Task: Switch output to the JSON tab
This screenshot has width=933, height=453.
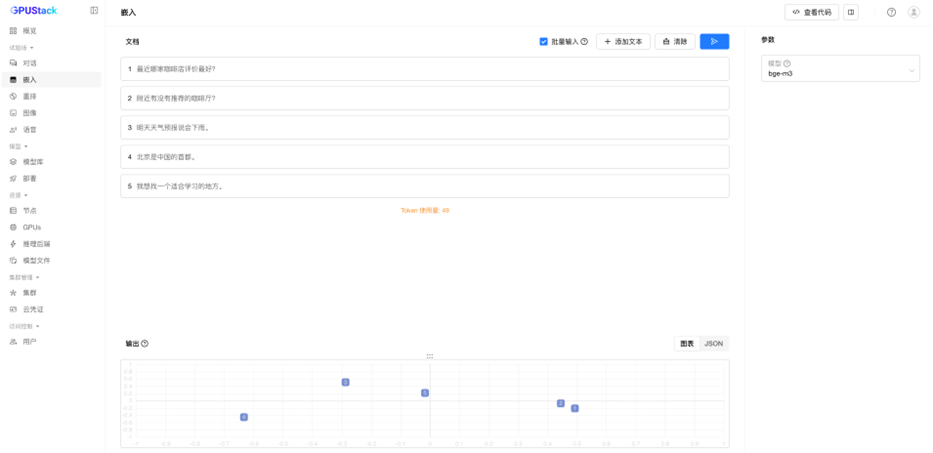Action: point(713,343)
